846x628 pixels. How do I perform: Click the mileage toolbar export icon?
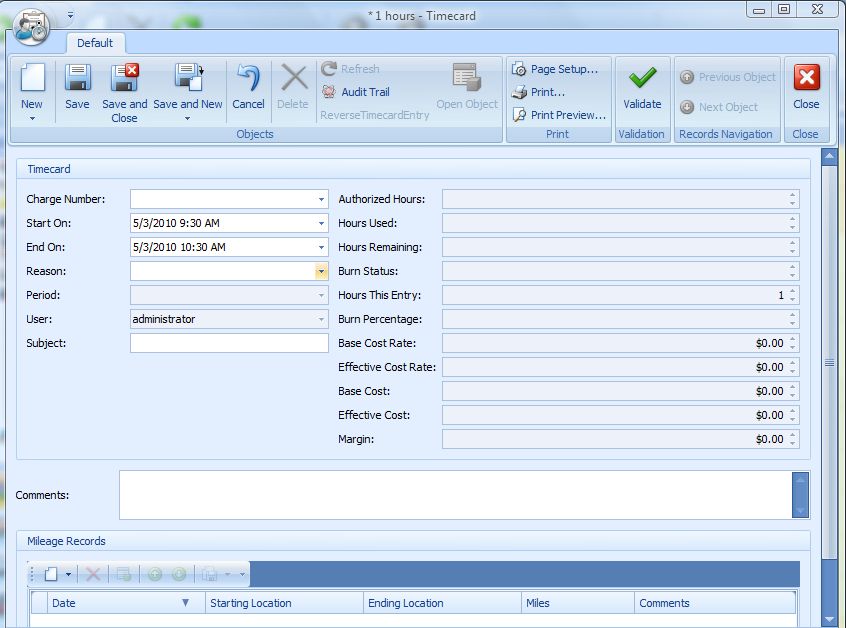209,574
